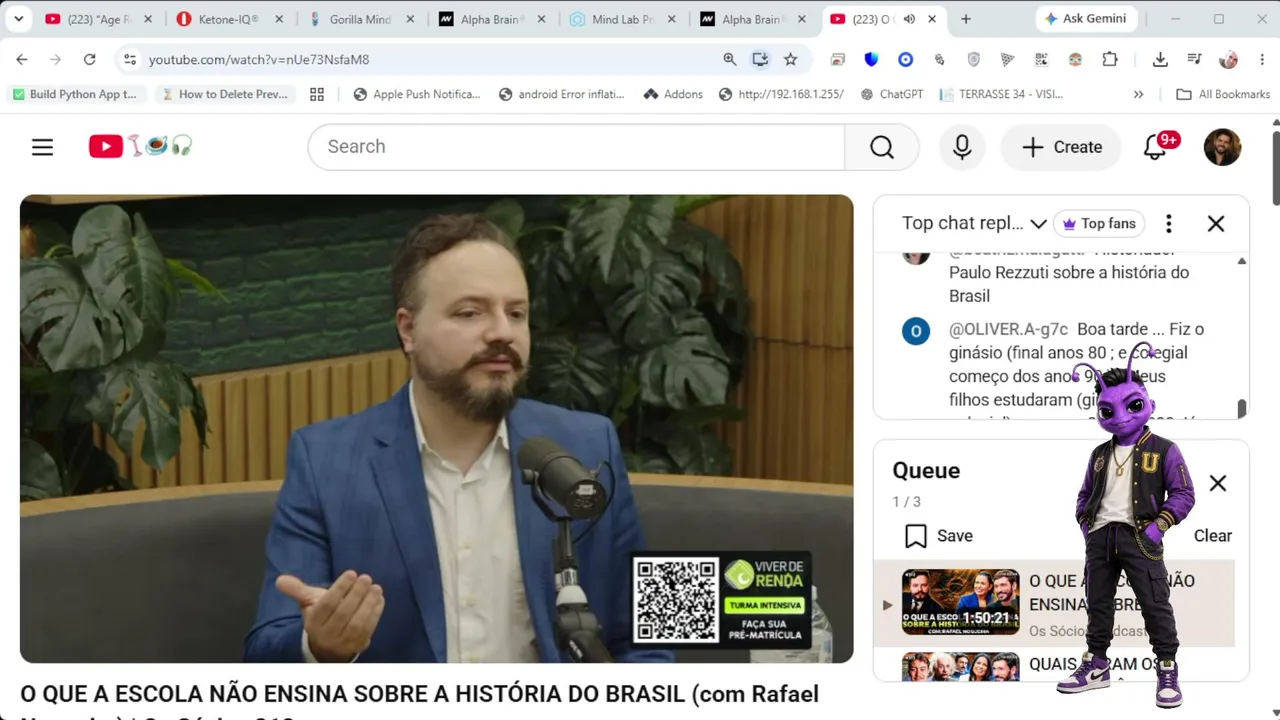Open YouTube notifications bell
The image size is (1280, 720).
click(x=1157, y=147)
